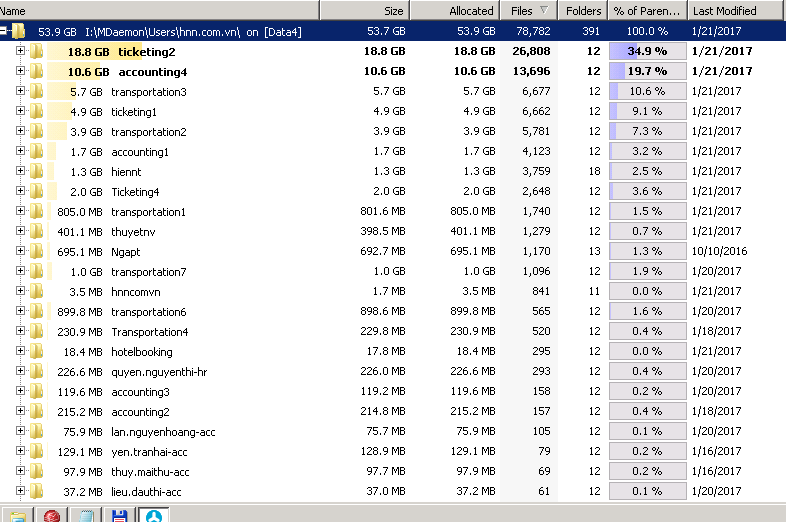Image resolution: width=786 pixels, height=522 pixels.
Task: Click the folder icon of ticketing2
Action: click(37, 51)
